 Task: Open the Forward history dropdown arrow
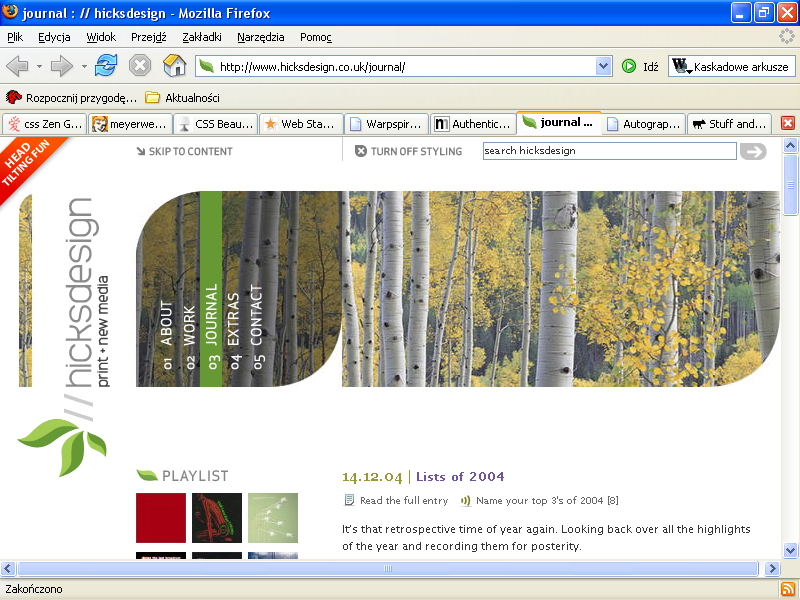click(x=84, y=66)
